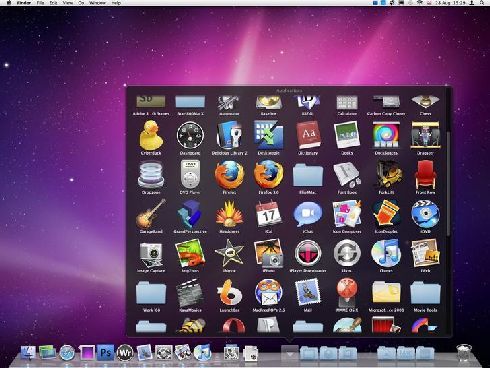Open iChat from the Applications grid
Image resolution: width=490 pixels, height=368 pixels.
click(308, 214)
